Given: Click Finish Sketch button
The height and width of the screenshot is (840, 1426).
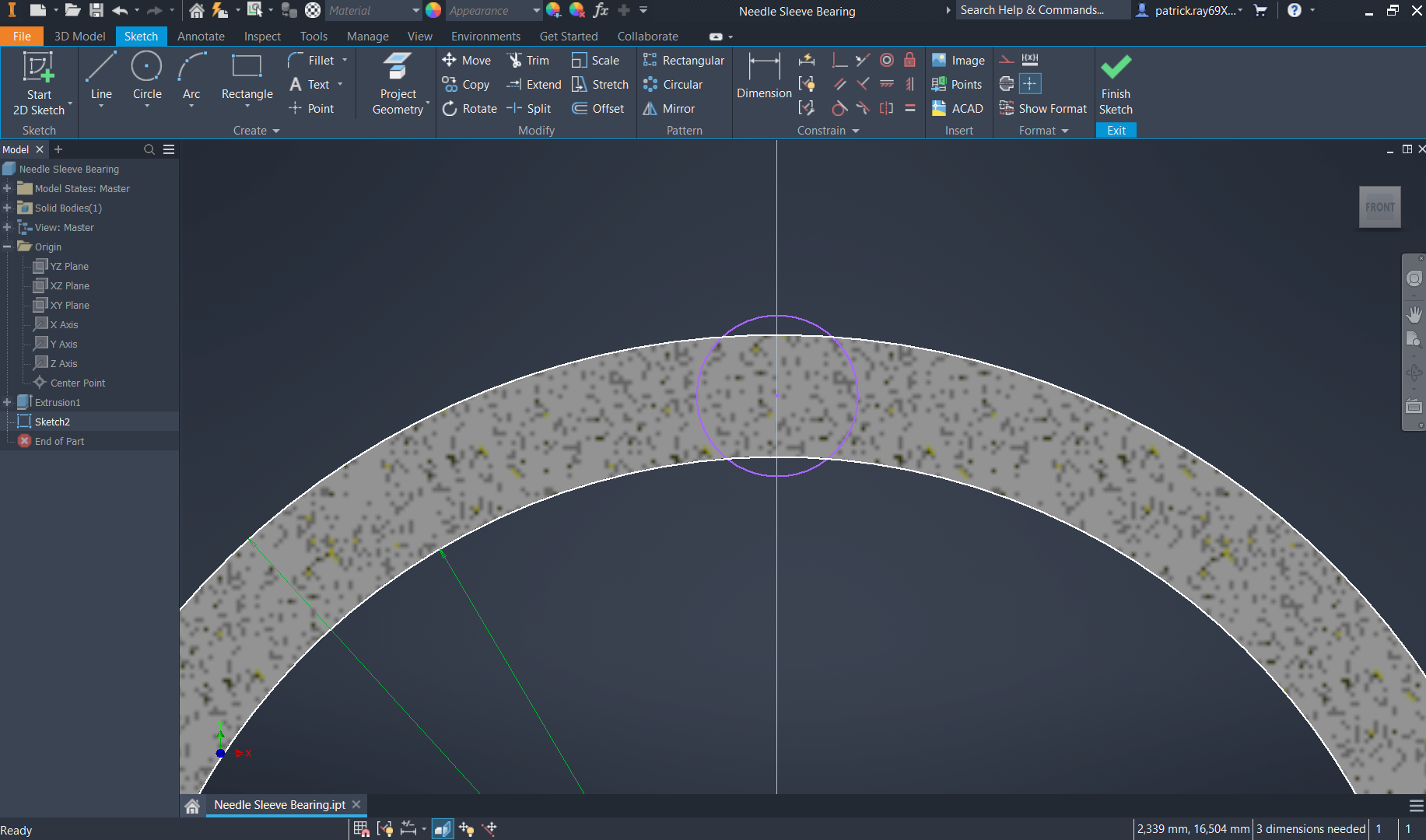Looking at the screenshot, I should (x=1116, y=84).
